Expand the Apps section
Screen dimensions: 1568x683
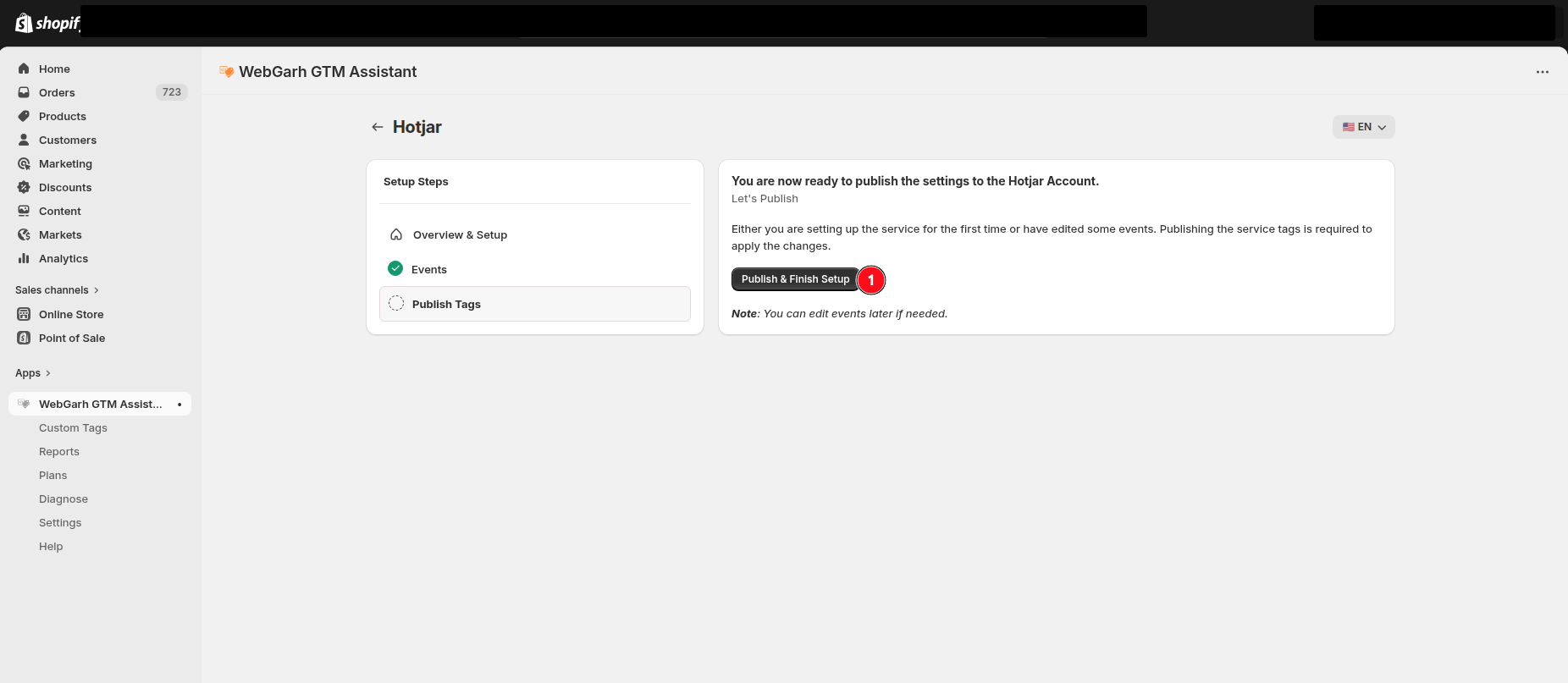point(33,373)
